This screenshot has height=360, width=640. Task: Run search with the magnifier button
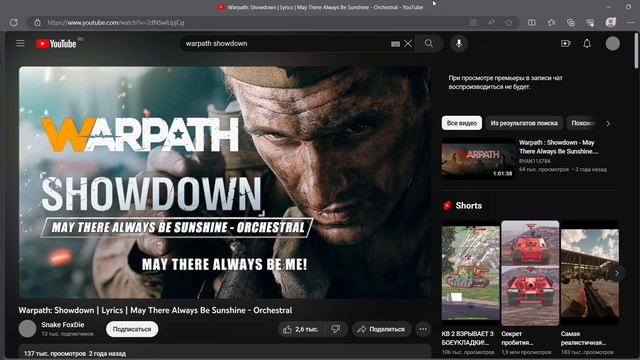(429, 43)
